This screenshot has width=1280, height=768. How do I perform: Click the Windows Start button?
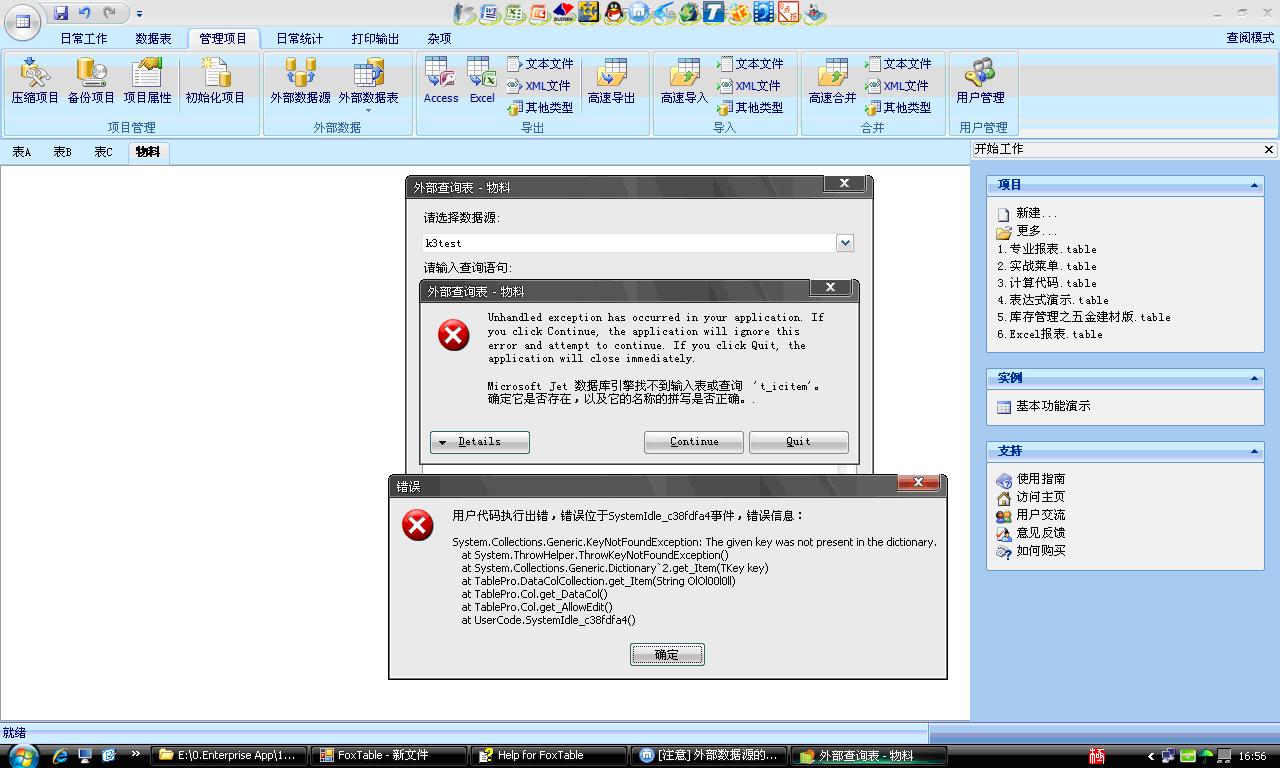click(21, 755)
